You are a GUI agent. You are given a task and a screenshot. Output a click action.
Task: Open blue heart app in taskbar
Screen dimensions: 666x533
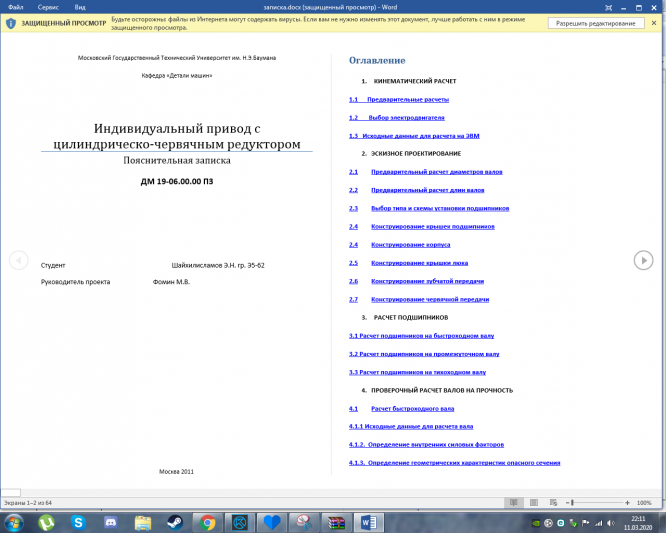pos(272,523)
